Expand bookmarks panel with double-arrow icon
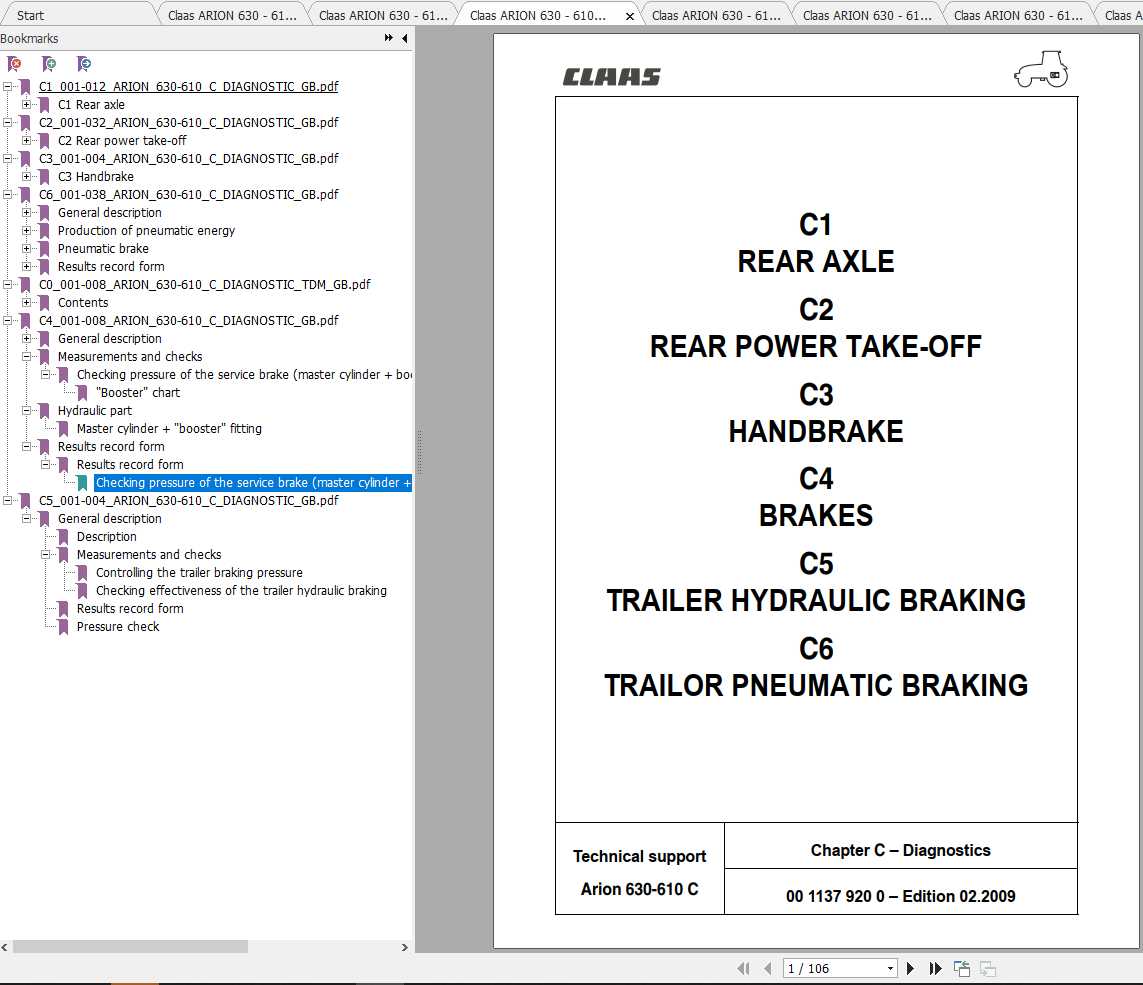Viewport: 1143px width, 985px height. click(389, 38)
